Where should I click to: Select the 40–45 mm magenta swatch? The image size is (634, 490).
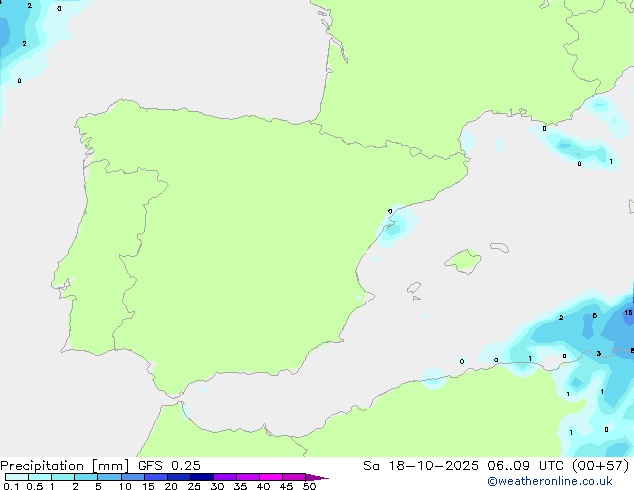pos(271,477)
